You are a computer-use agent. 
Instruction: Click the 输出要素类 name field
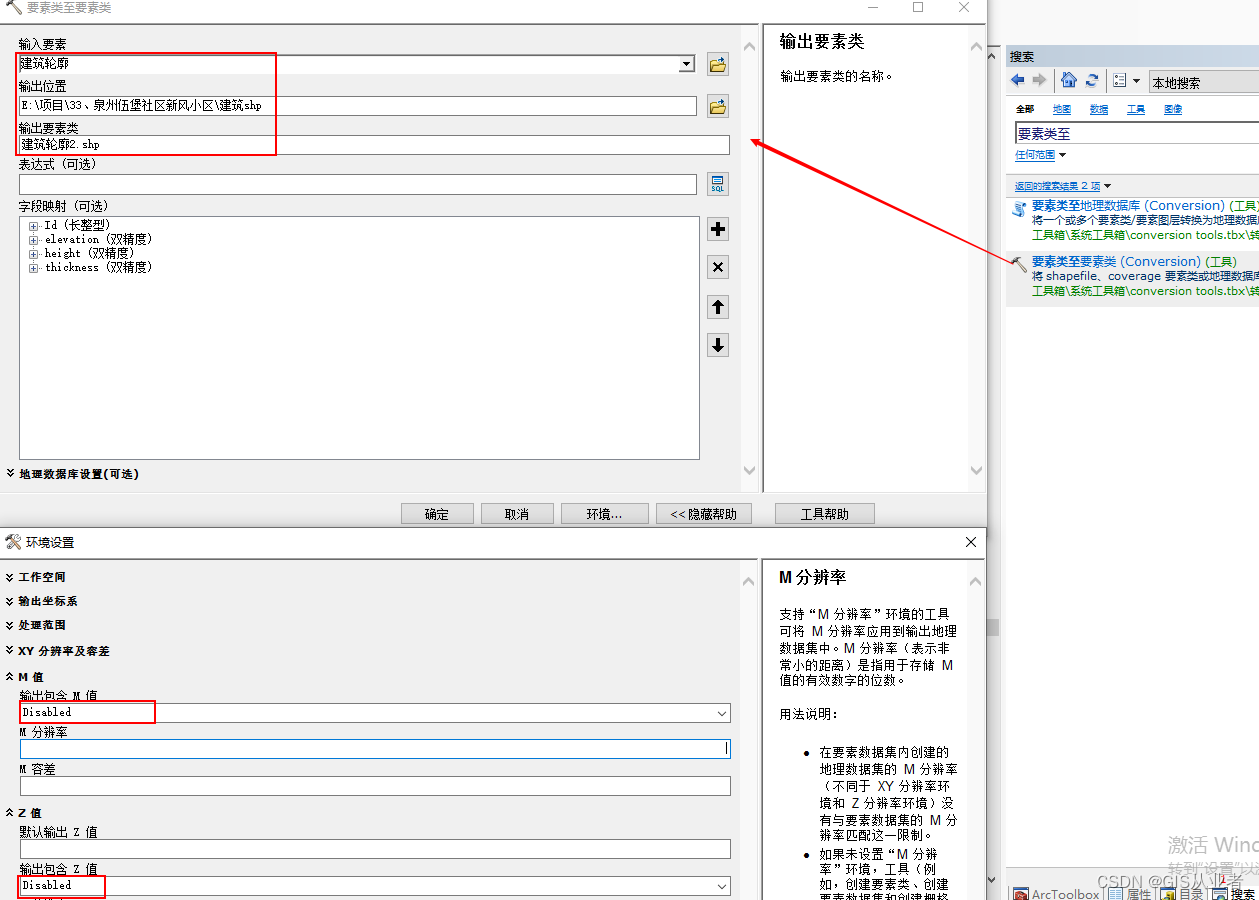(x=374, y=145)
